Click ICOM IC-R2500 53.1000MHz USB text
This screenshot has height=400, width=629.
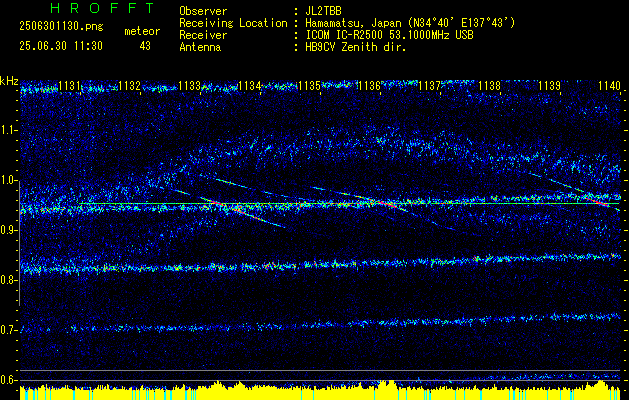point(389,35)
